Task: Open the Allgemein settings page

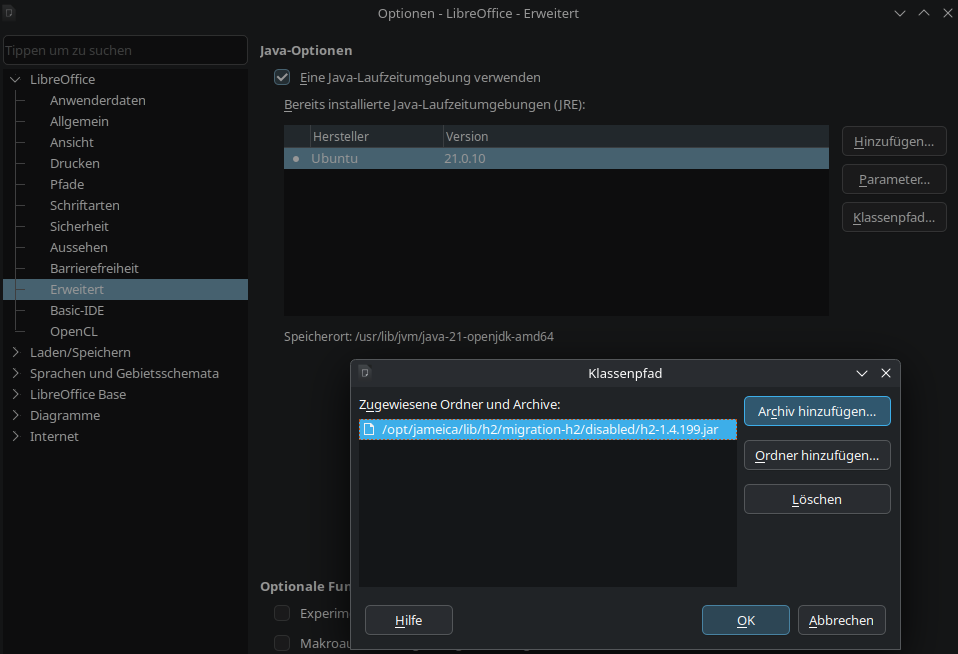Action: point(79,121)
